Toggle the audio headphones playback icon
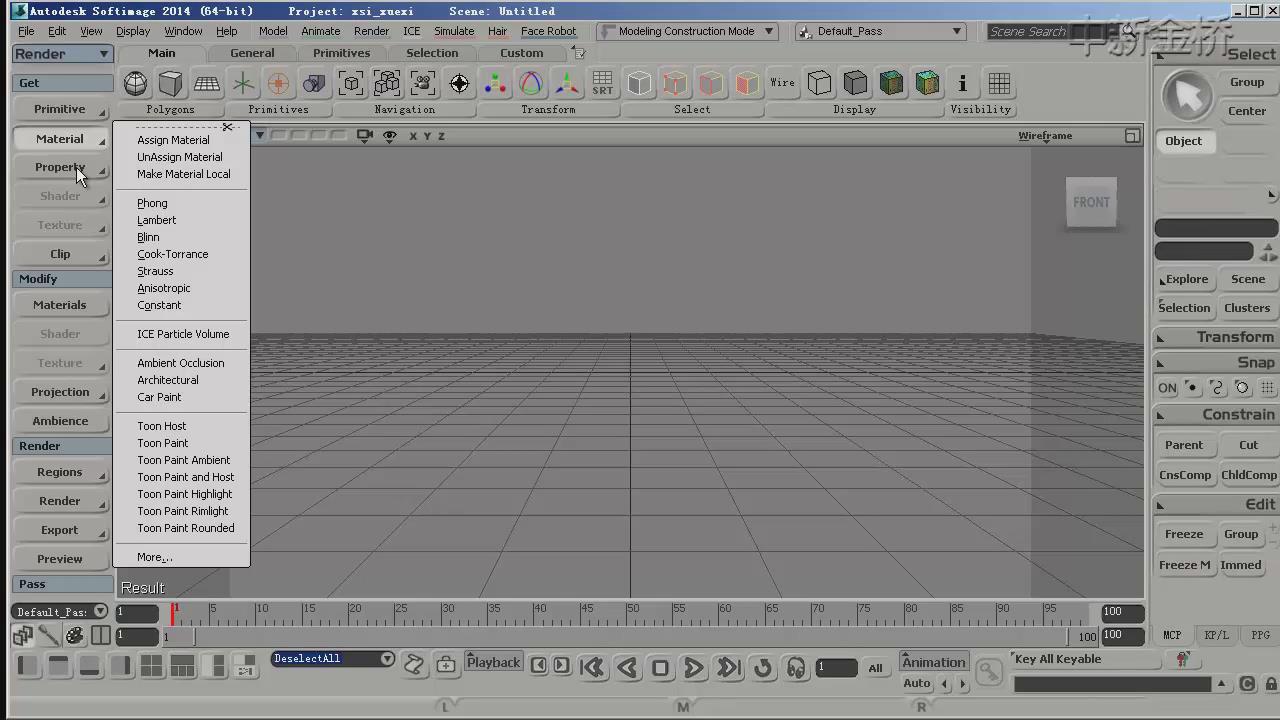 coord(796,667)
